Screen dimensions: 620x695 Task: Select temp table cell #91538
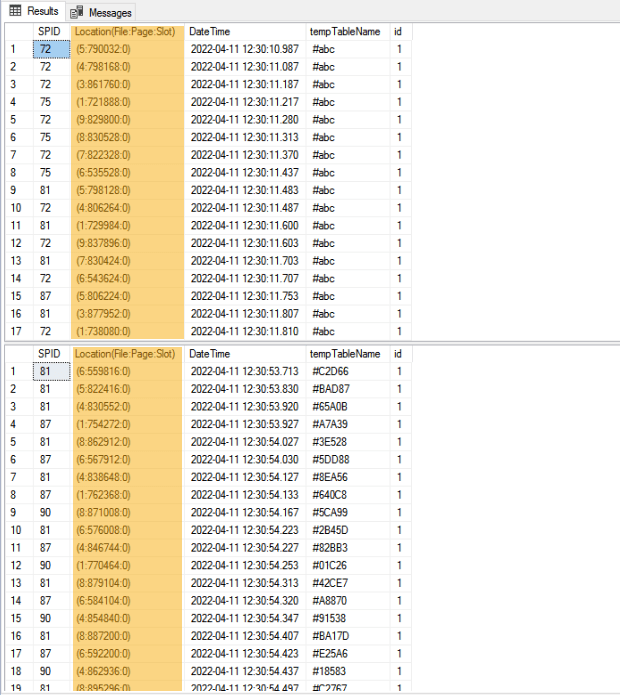(x=347, y=618)
